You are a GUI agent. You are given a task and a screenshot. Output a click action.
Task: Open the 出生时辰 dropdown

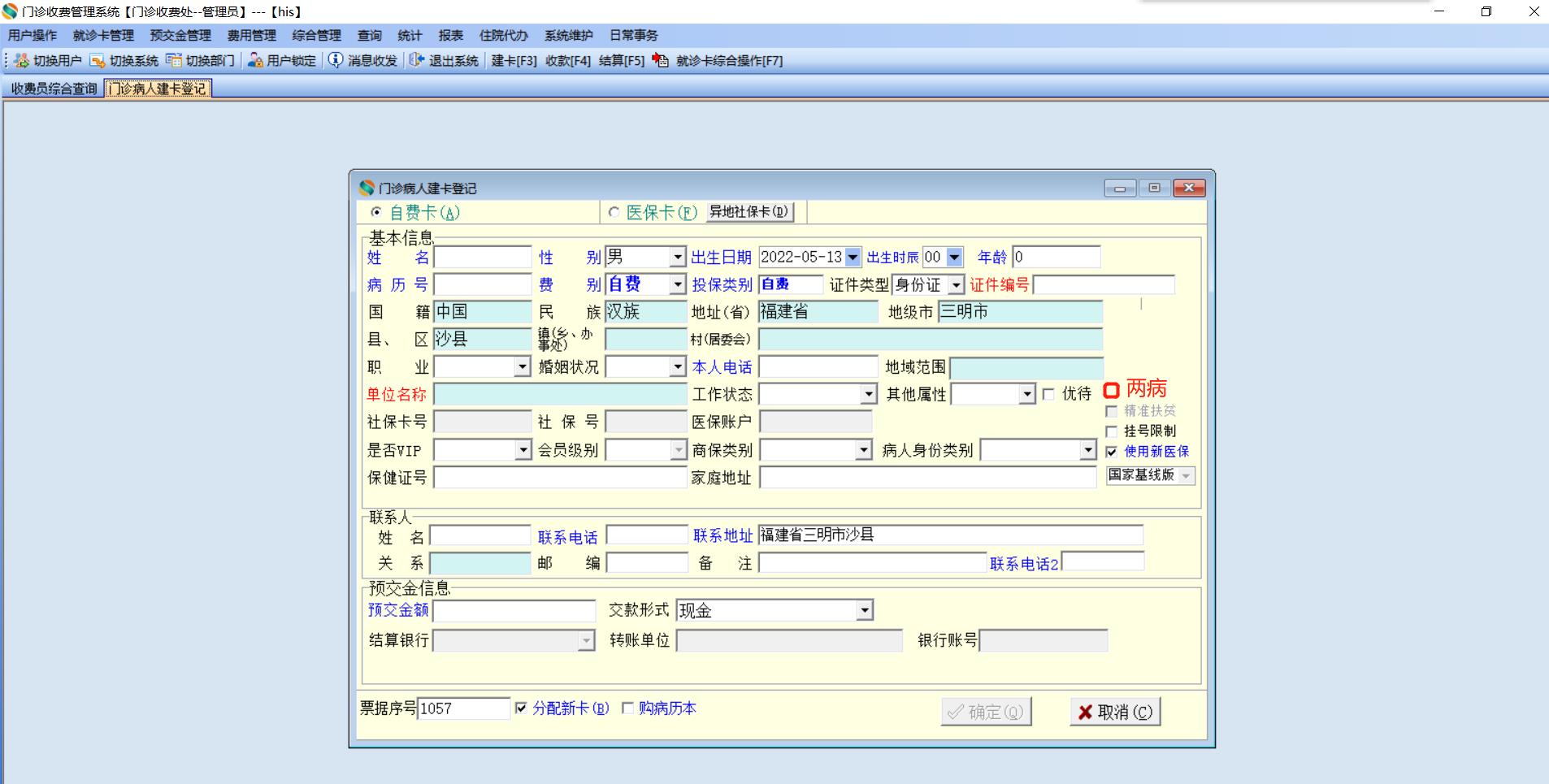coord(955,258)
